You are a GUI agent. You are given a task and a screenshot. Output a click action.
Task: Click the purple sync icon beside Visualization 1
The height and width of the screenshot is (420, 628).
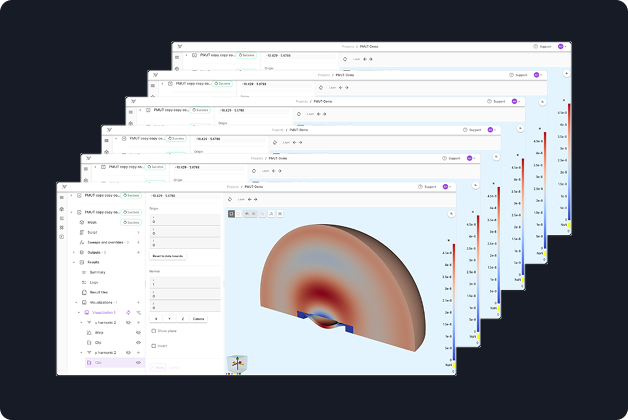click(x=129, y=312)
